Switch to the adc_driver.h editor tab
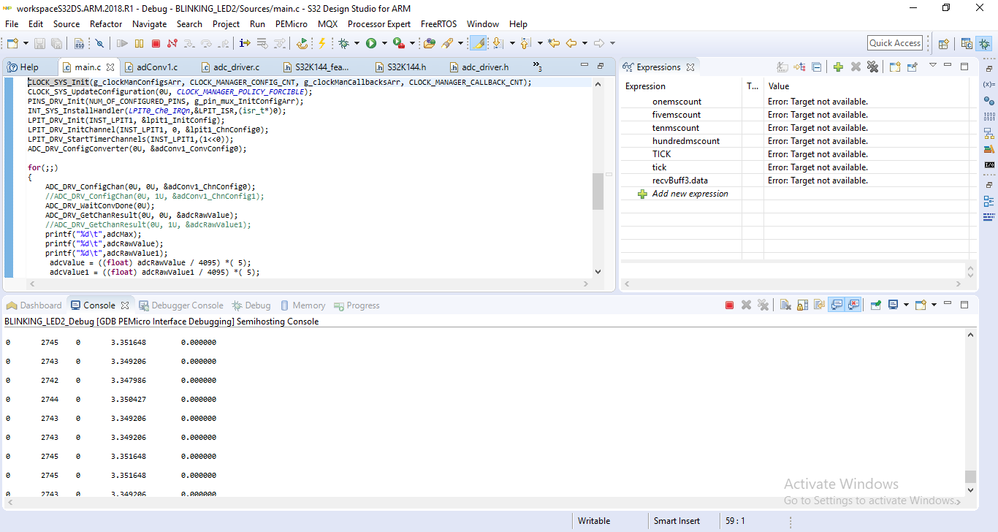The width and height of the screenshot is (998, 532). click(479, 67)
